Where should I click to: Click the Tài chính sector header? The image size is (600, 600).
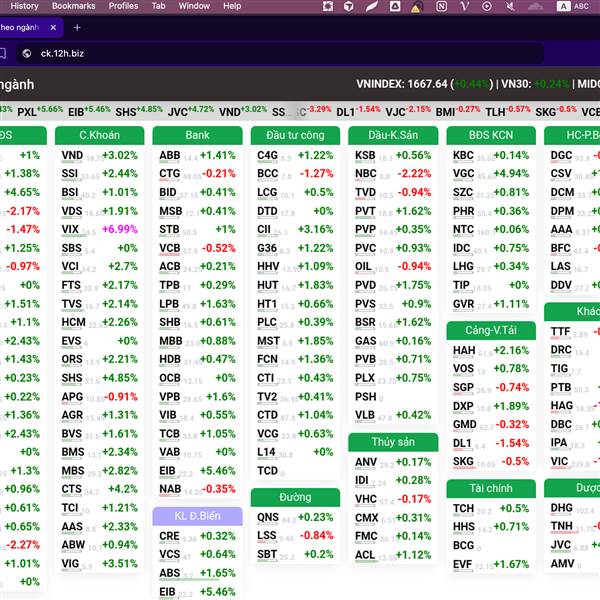[491, 488]
